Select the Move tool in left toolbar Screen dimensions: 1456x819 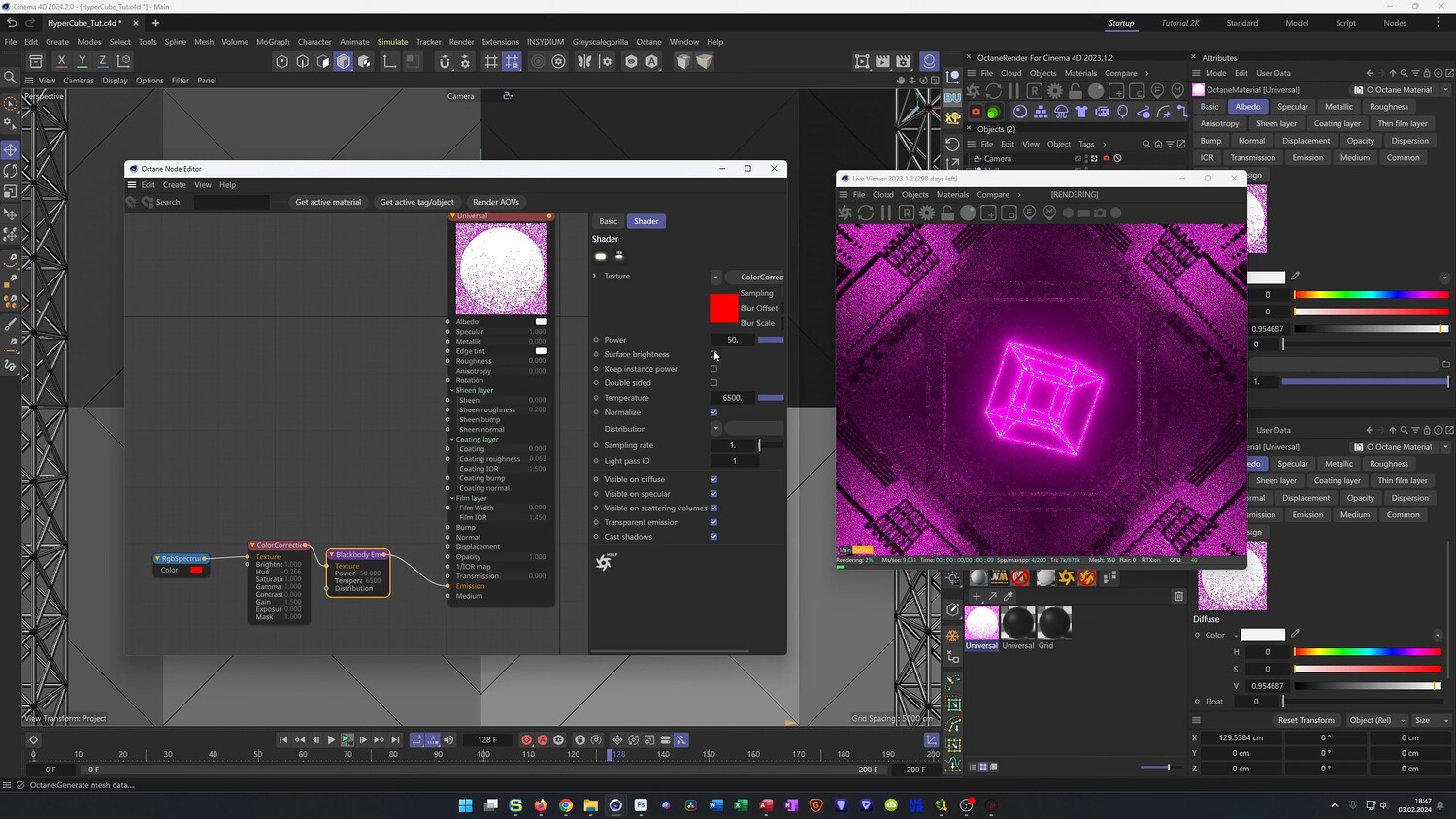coord(11,149)
